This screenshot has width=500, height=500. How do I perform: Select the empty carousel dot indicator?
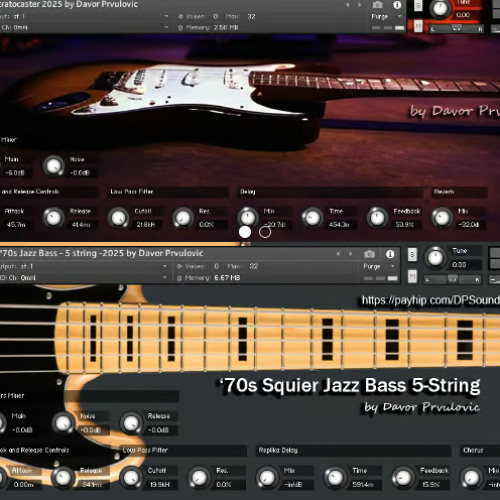[265, 232]
